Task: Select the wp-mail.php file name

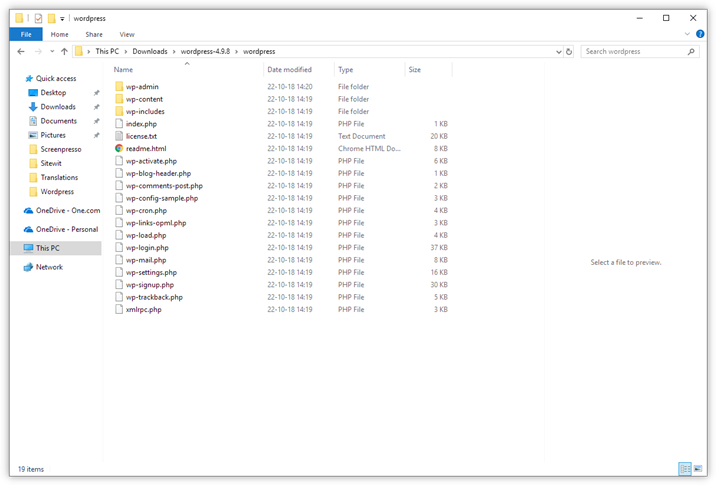Action: [146, 260]
